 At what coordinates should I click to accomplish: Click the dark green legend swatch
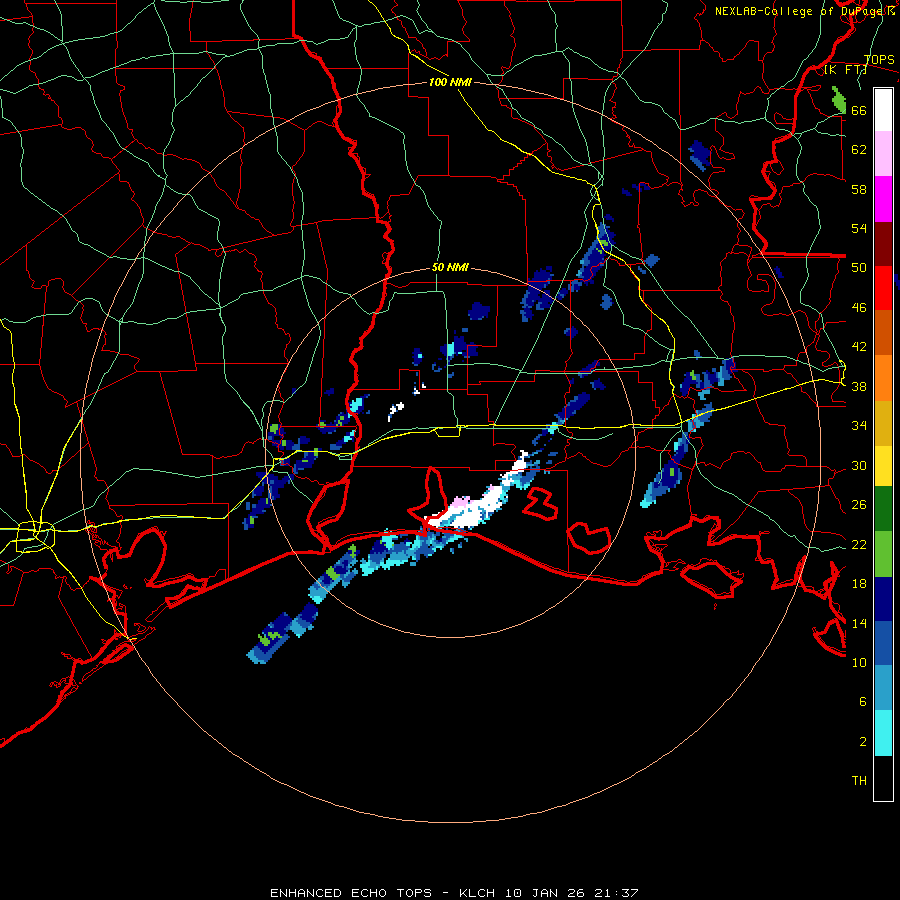pyautogui.click(x=883, y=509)
